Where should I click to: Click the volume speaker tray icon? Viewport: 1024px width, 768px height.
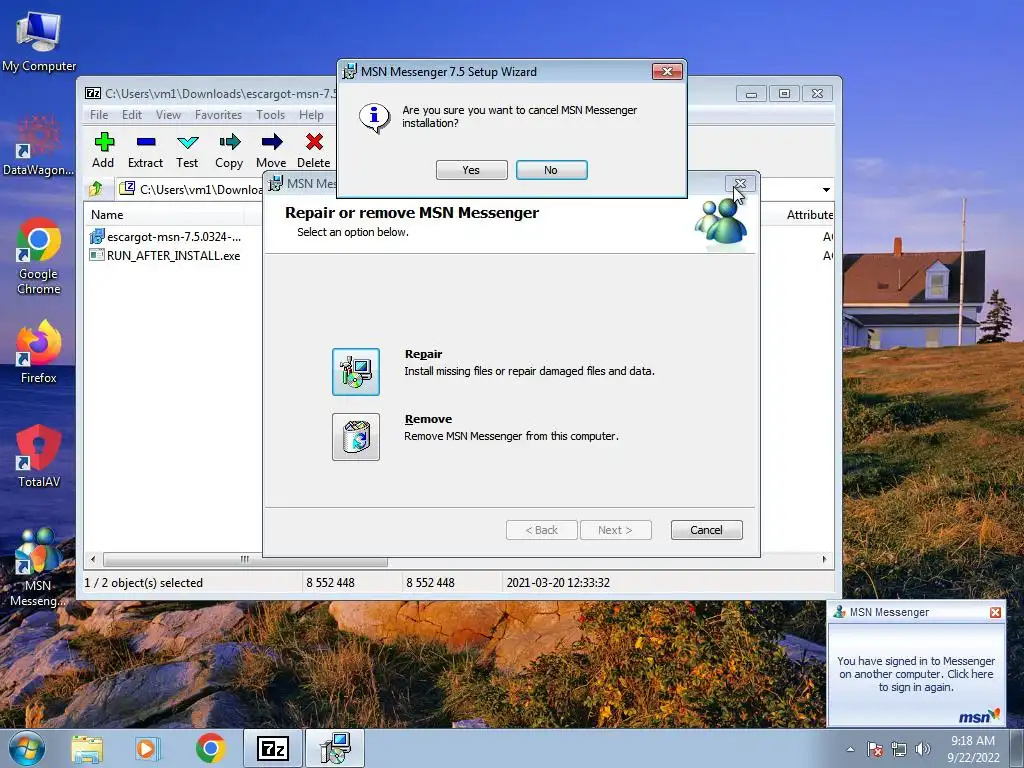pyautogui.click(x=923, y=749)
